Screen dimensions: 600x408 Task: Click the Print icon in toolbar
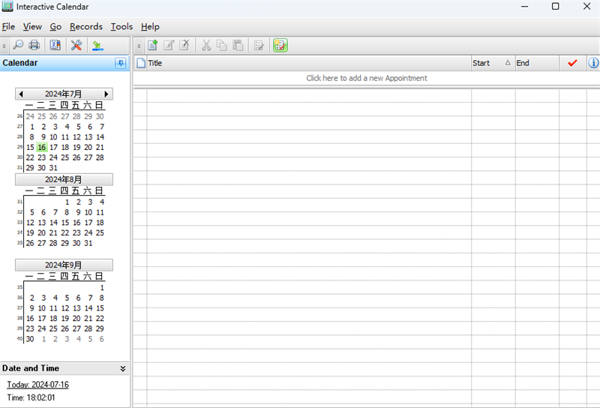tap(35, 45)
